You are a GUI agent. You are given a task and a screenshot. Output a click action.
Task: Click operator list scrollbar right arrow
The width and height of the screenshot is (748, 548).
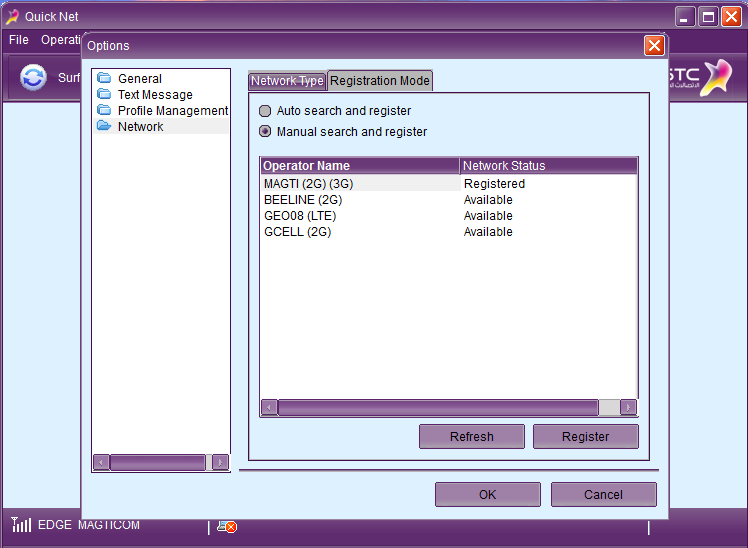(x=628, y=408)
